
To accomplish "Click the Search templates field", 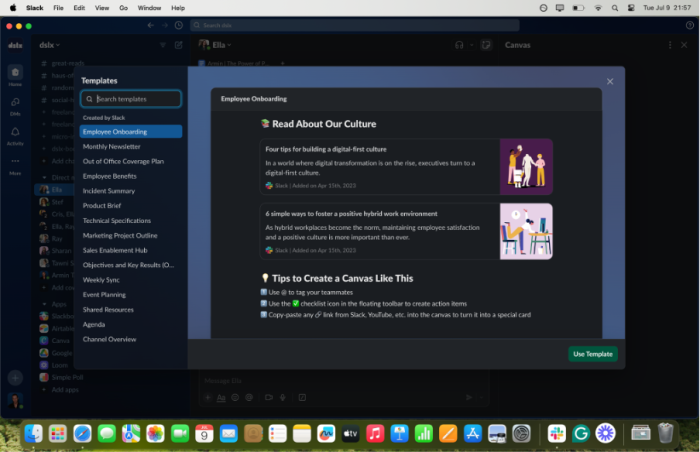I will coord(131,99).
